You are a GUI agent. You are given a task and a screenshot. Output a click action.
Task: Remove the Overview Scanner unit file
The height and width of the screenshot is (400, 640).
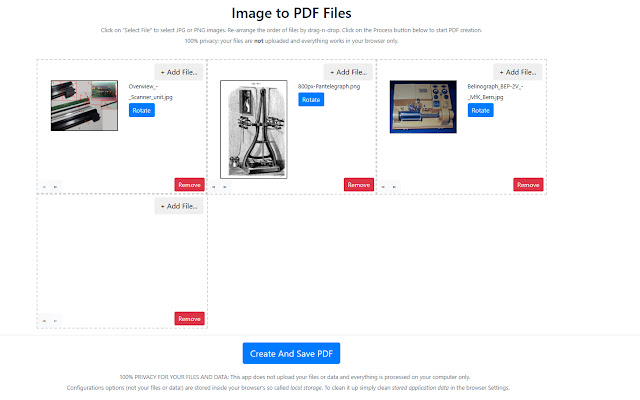tap(189, 185)
